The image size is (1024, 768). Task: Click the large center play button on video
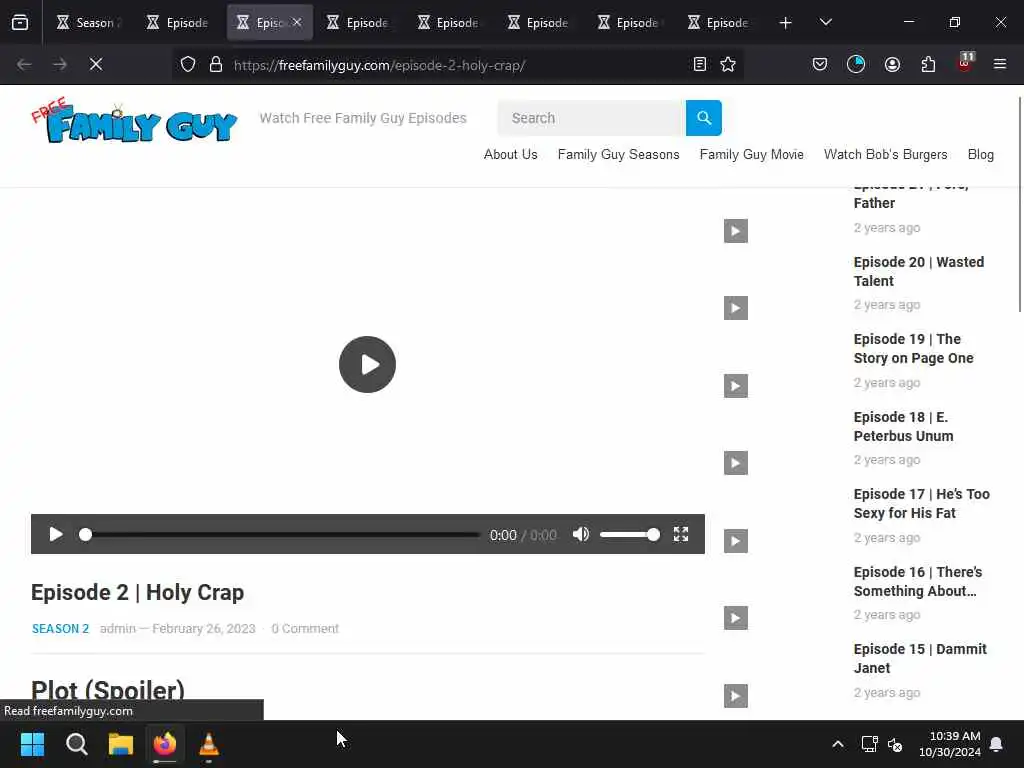point(368,364)
